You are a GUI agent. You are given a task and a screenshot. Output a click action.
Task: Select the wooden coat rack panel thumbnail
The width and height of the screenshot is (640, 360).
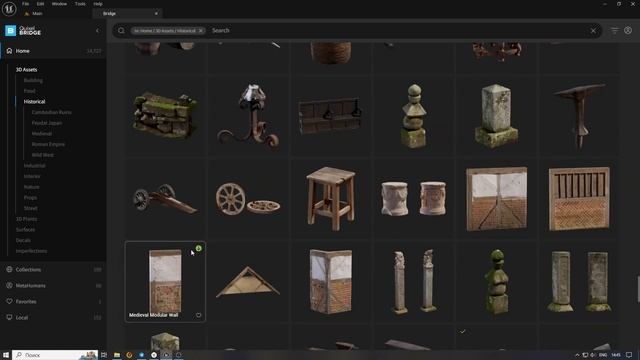click(331, 116)
